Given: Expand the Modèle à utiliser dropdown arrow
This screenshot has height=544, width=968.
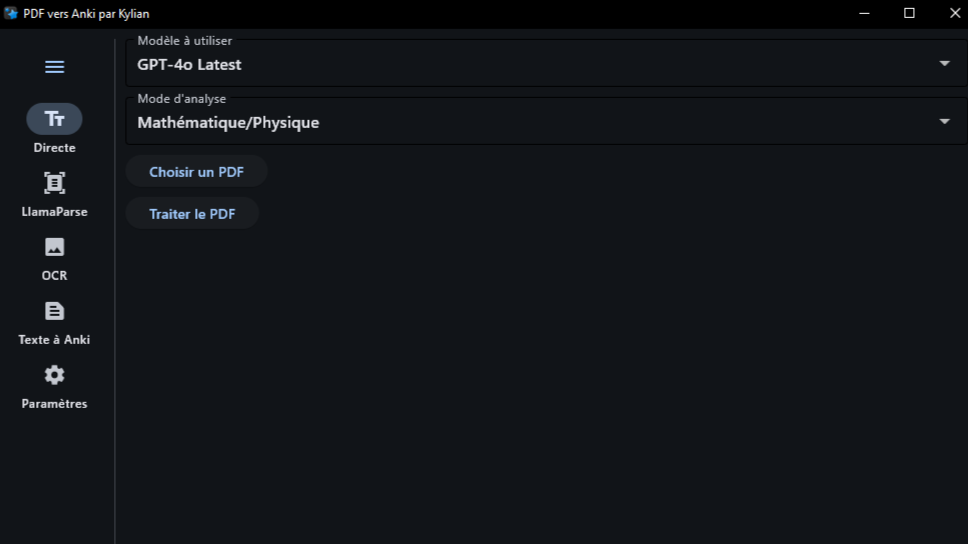Looking at the screenshot, I should [x=944, y=64].
